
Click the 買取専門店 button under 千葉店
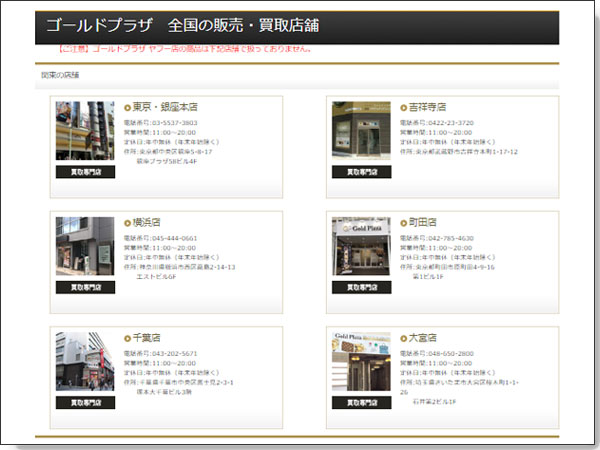point(85,403)
